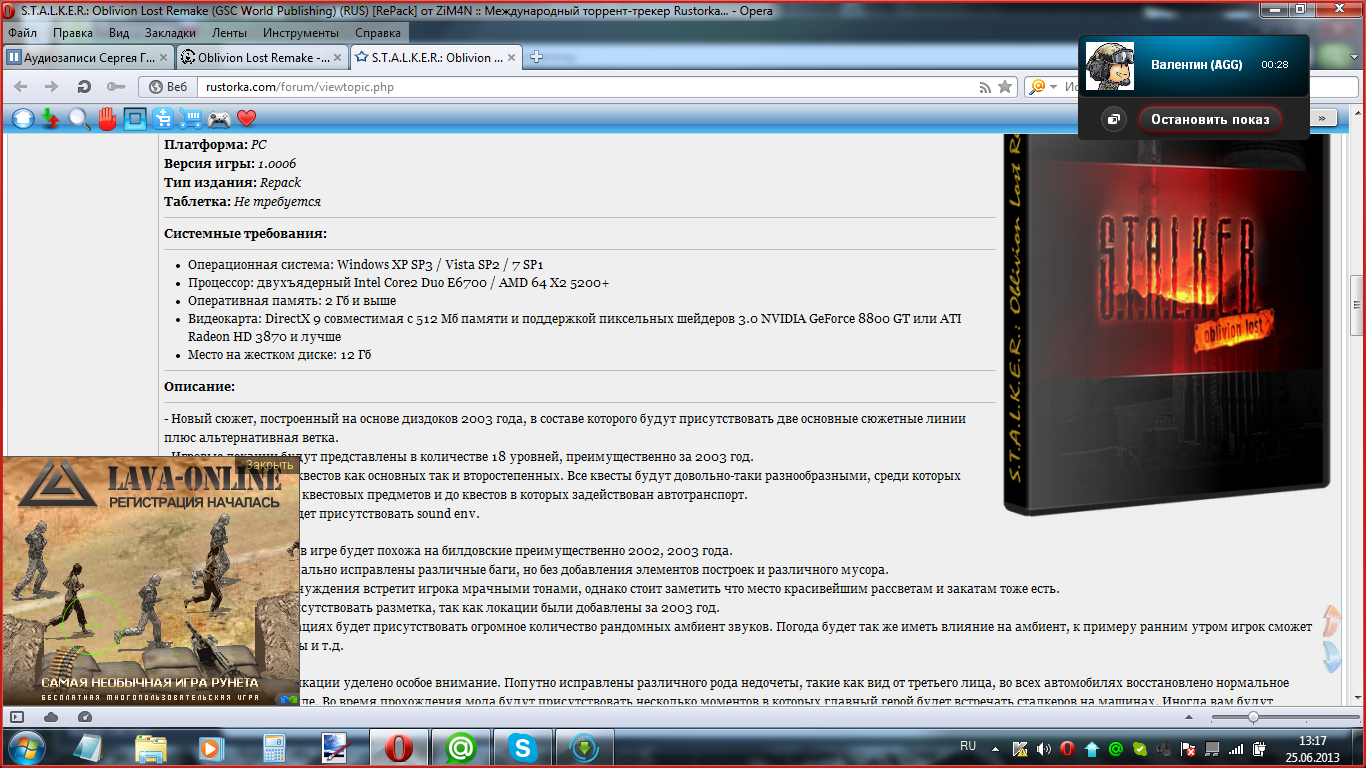Click the Opera Link cloud icon
The image size is (1366, 768).
[51, 717]
